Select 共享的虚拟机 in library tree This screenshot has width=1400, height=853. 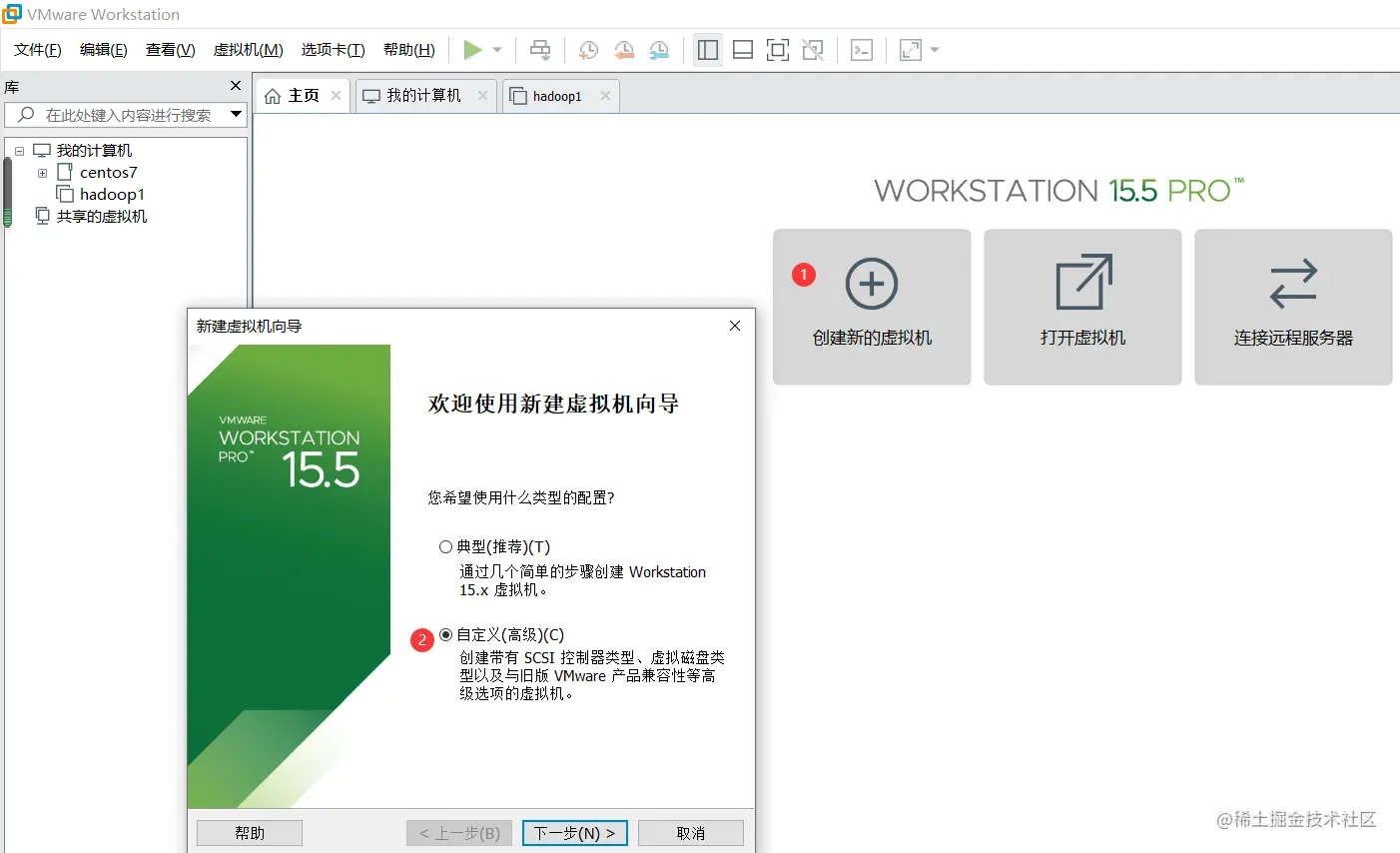[102, 217]
